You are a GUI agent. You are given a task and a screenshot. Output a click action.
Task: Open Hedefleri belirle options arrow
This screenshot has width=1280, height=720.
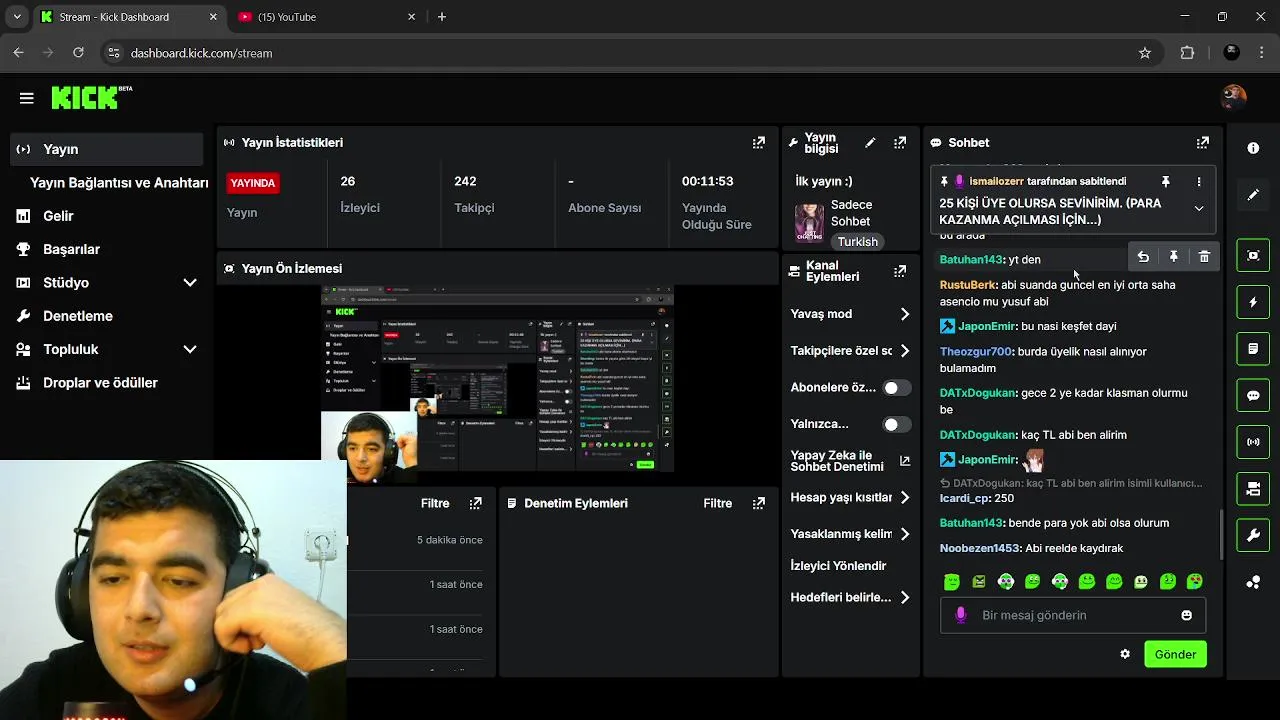click(905, 597)
